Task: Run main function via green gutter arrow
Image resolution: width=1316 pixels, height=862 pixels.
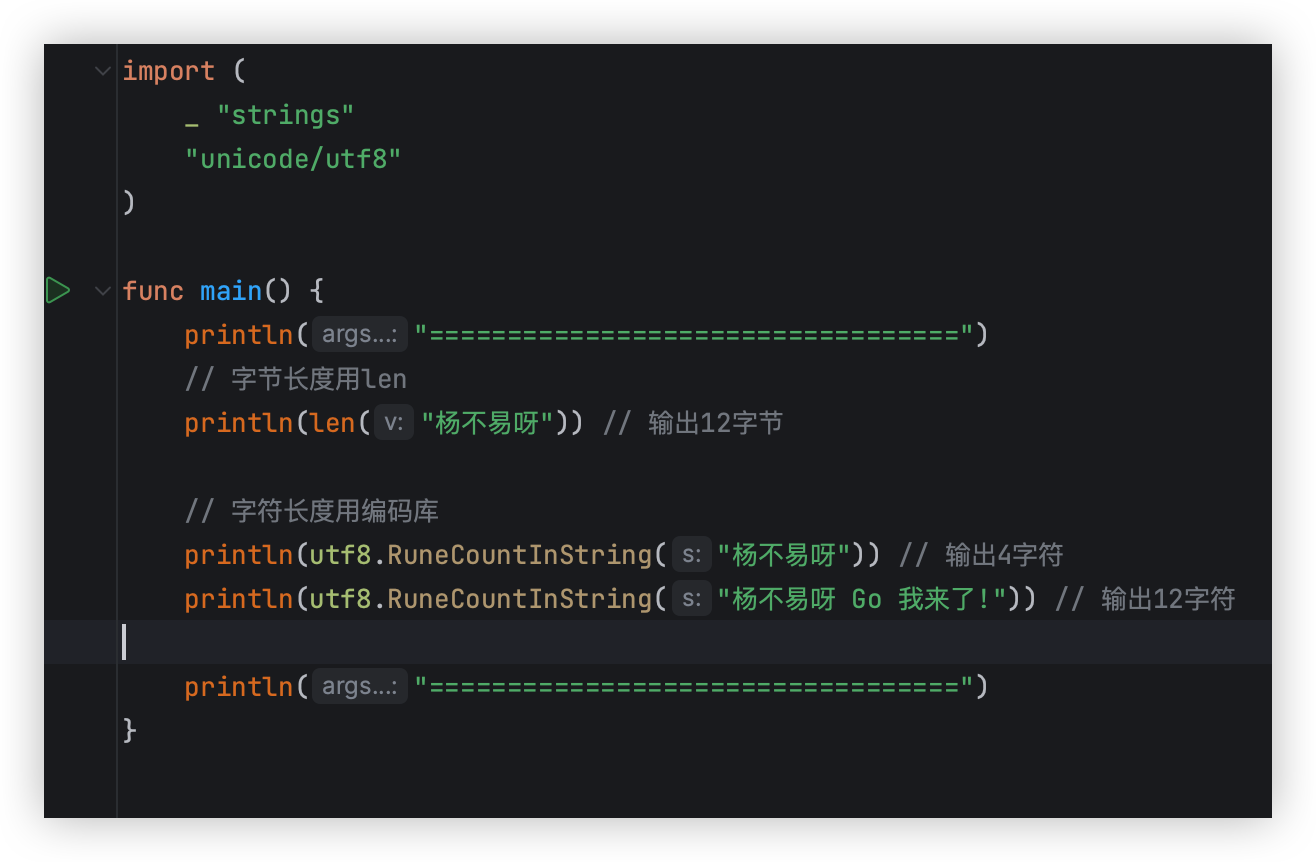Action: click(58, 291)
